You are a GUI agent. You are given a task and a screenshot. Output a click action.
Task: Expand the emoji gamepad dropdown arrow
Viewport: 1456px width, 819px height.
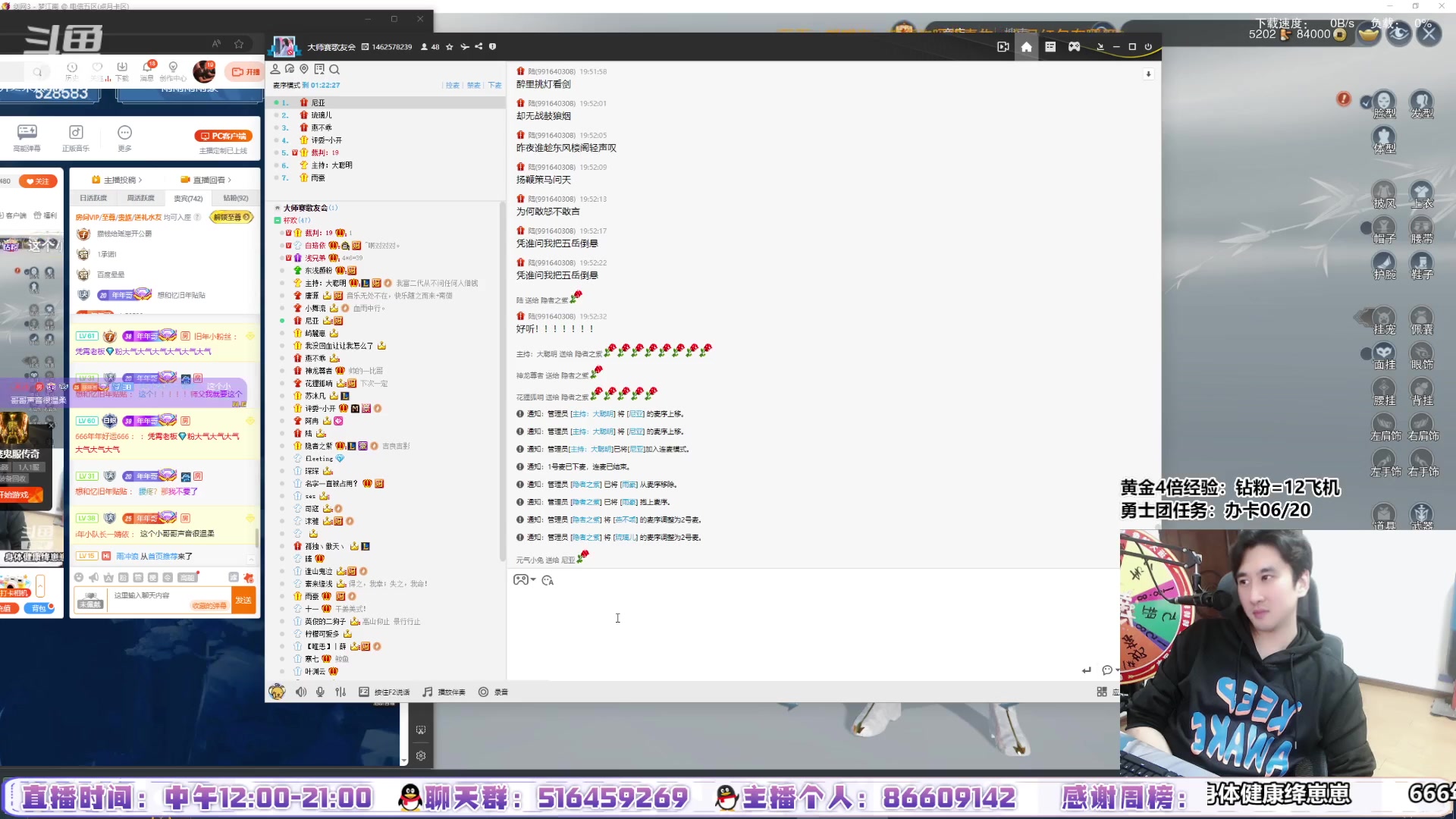(x=534, y=580)
